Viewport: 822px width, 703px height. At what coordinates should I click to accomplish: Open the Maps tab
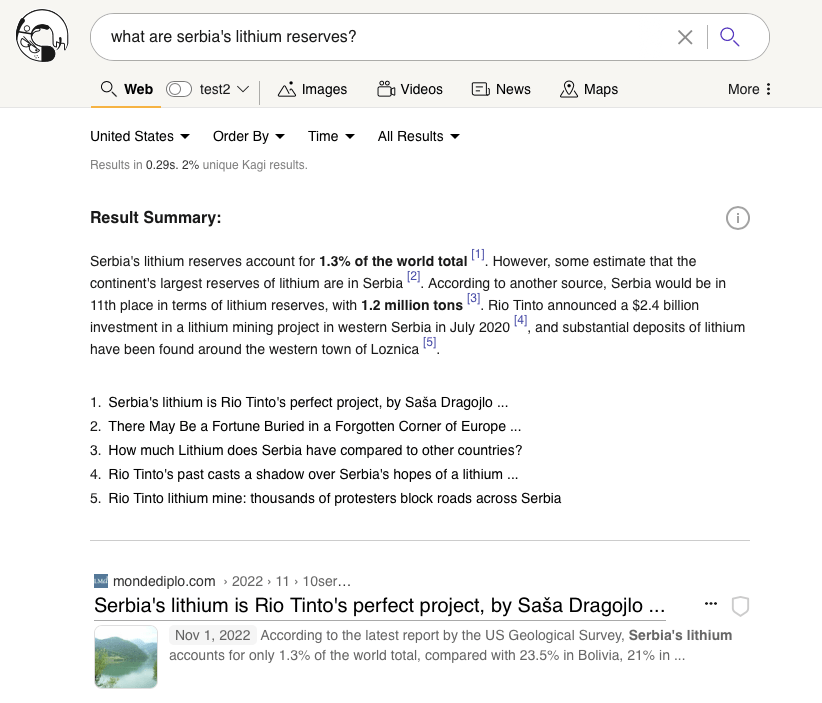[589, 89]
